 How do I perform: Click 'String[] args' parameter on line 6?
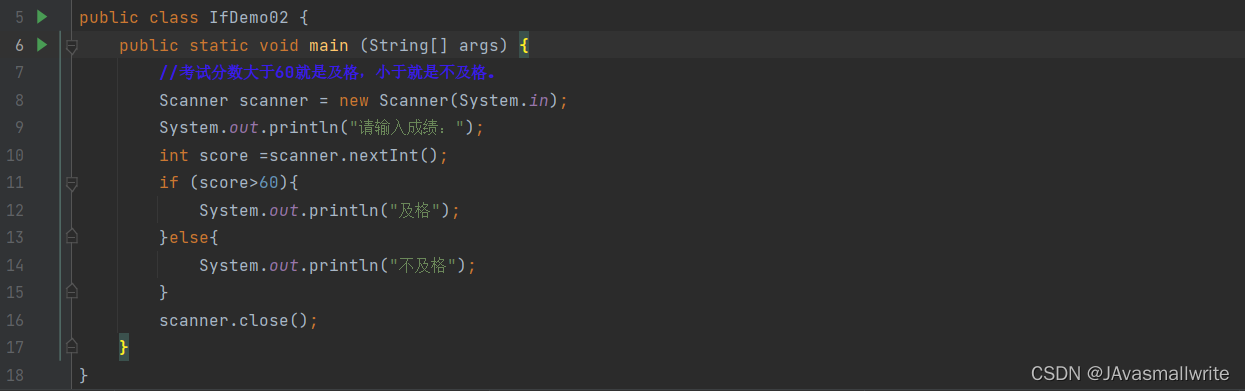click(x=434, y=45)
